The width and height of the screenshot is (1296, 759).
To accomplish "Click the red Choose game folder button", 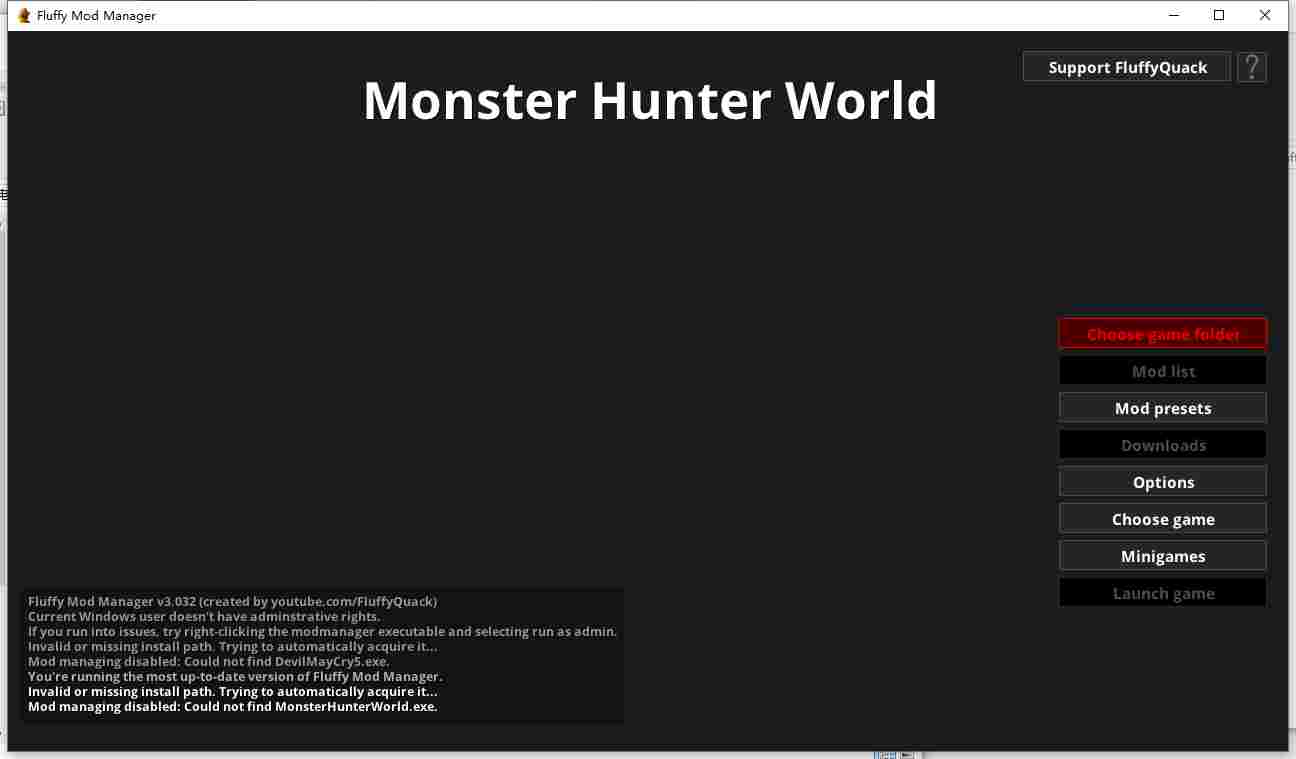I will click(1163, 334).
